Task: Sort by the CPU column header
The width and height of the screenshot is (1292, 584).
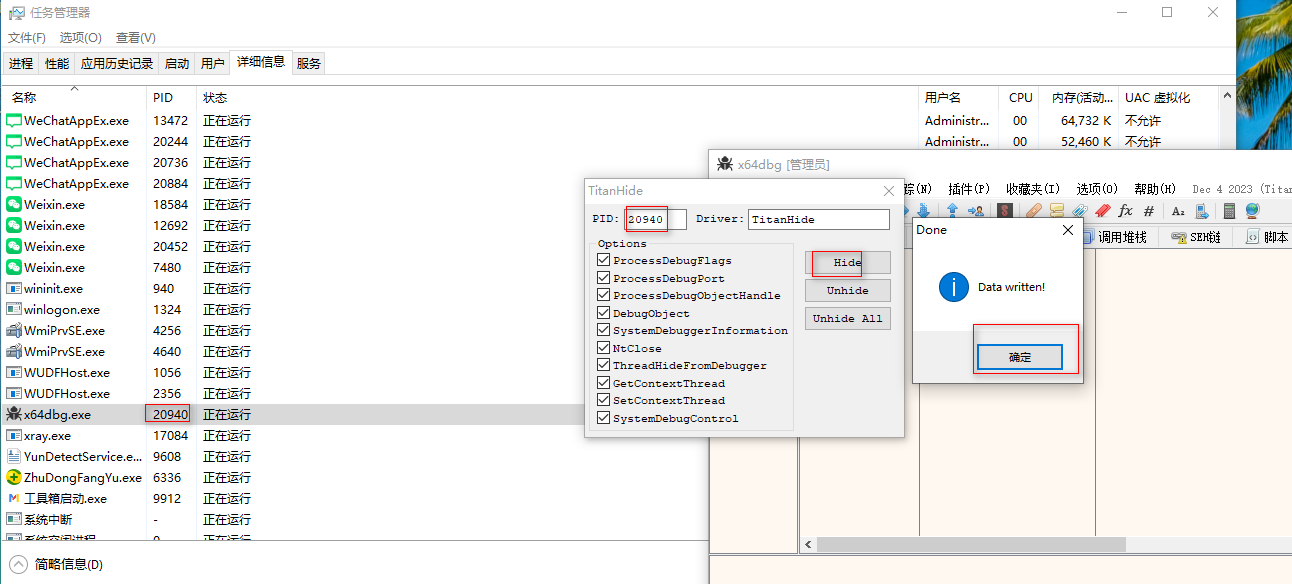Action: (x=1021, y=97)
